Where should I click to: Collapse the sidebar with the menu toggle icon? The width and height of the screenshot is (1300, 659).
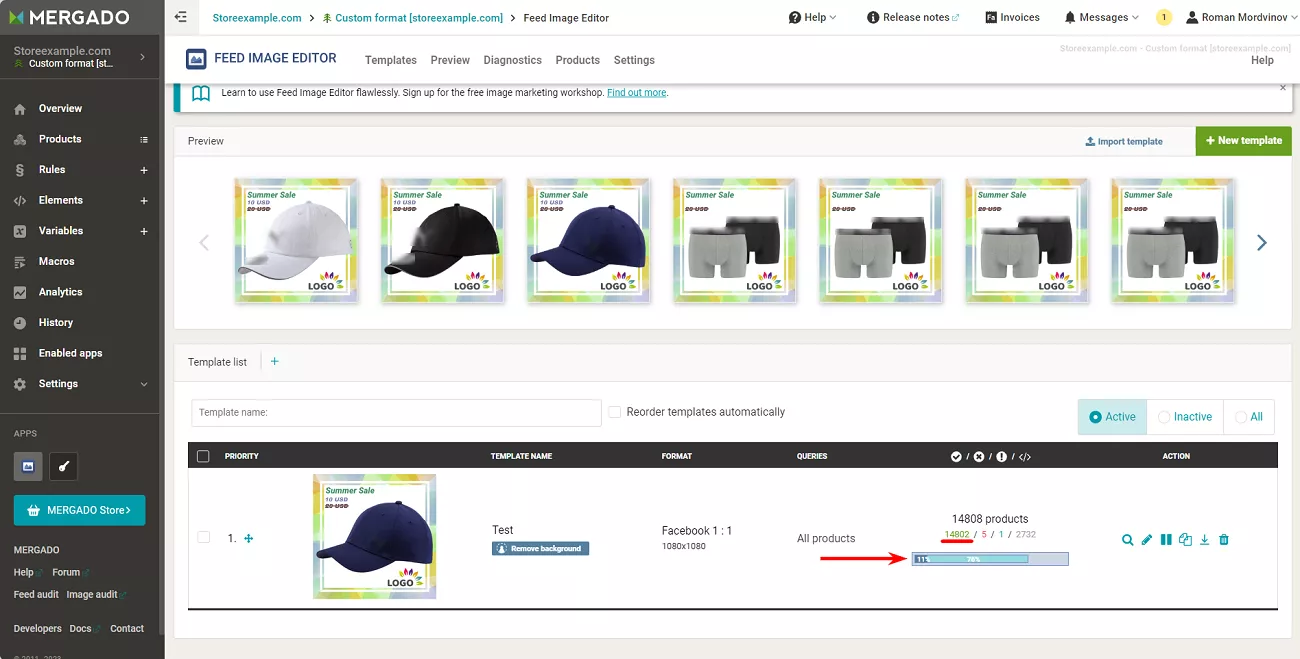tap(181, 17)
